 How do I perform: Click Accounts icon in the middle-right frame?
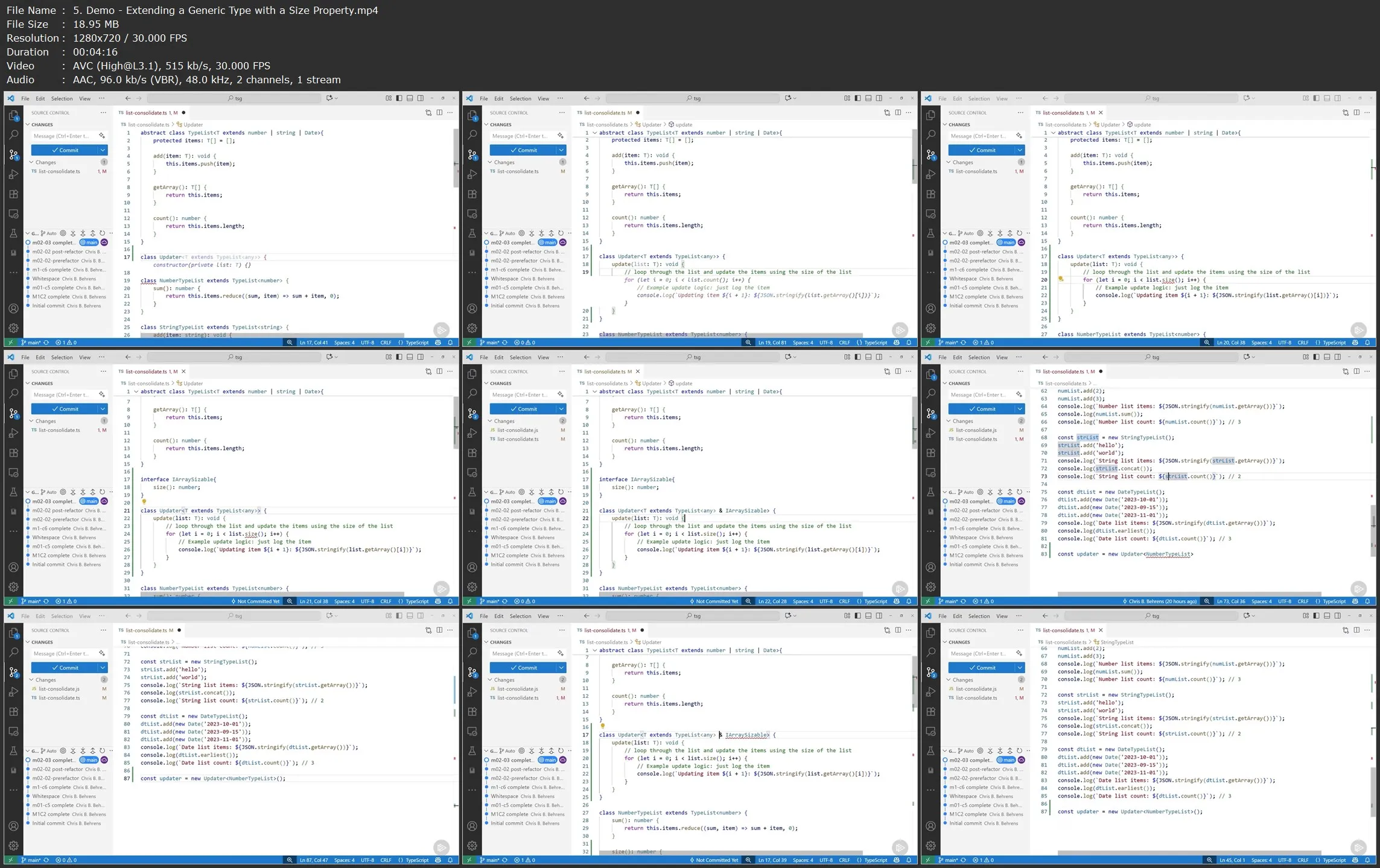931,568
